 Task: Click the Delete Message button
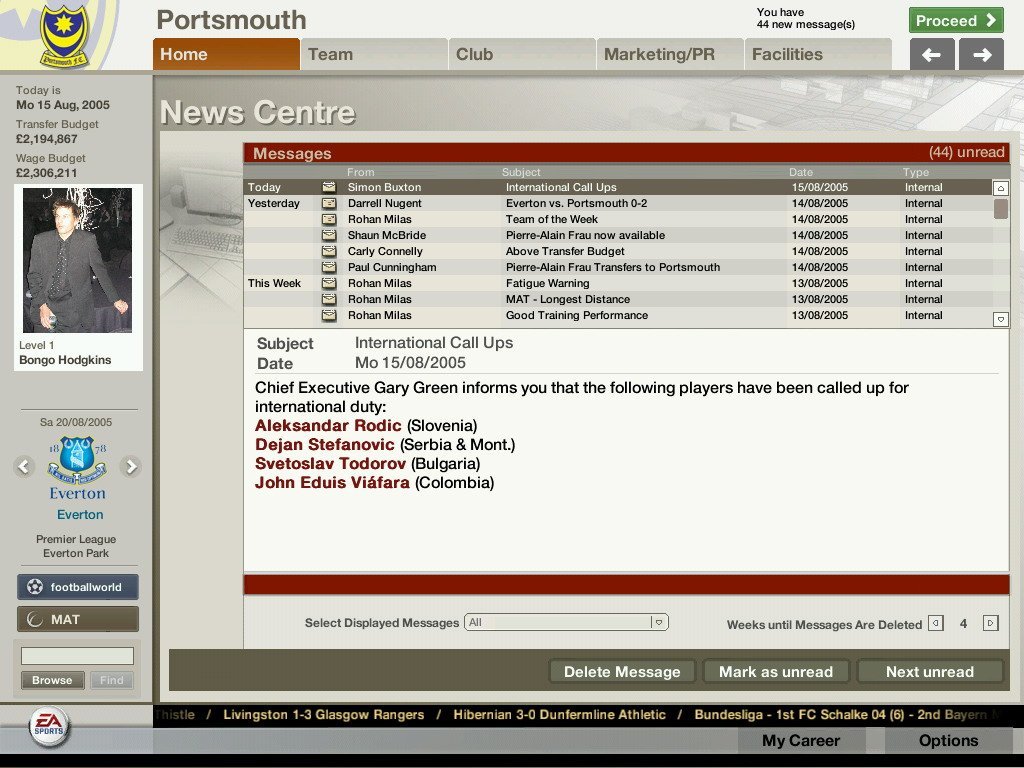tap(621, 672)
